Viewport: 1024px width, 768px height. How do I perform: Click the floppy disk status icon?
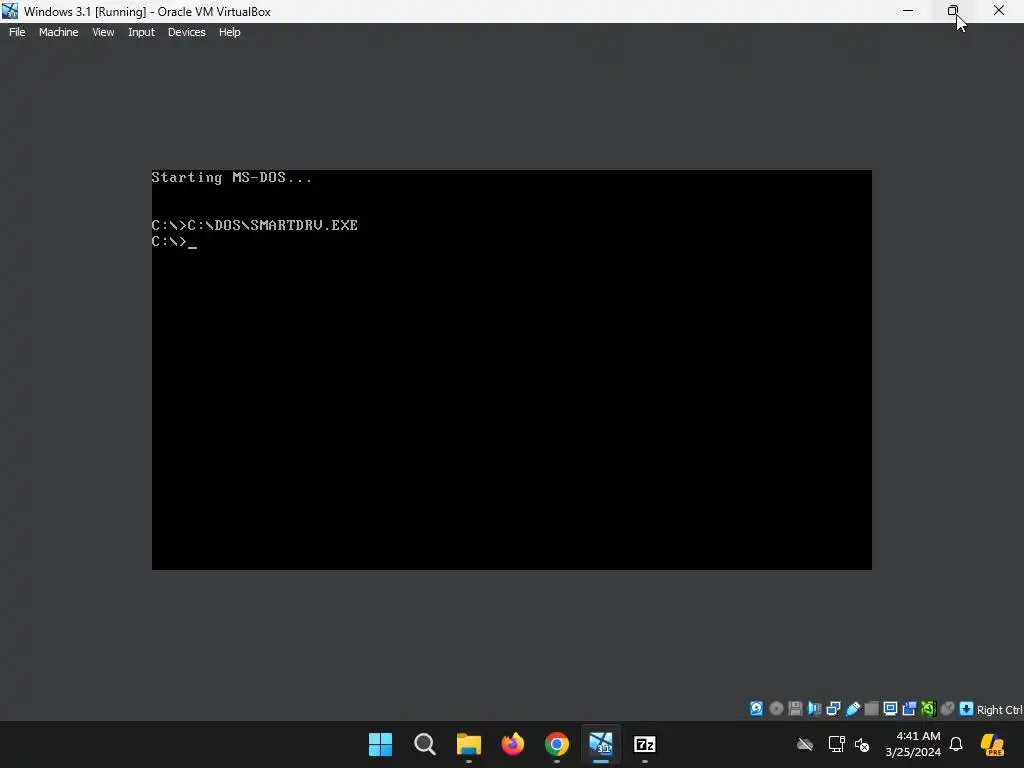pyautogui.click(x=795, y=709)
